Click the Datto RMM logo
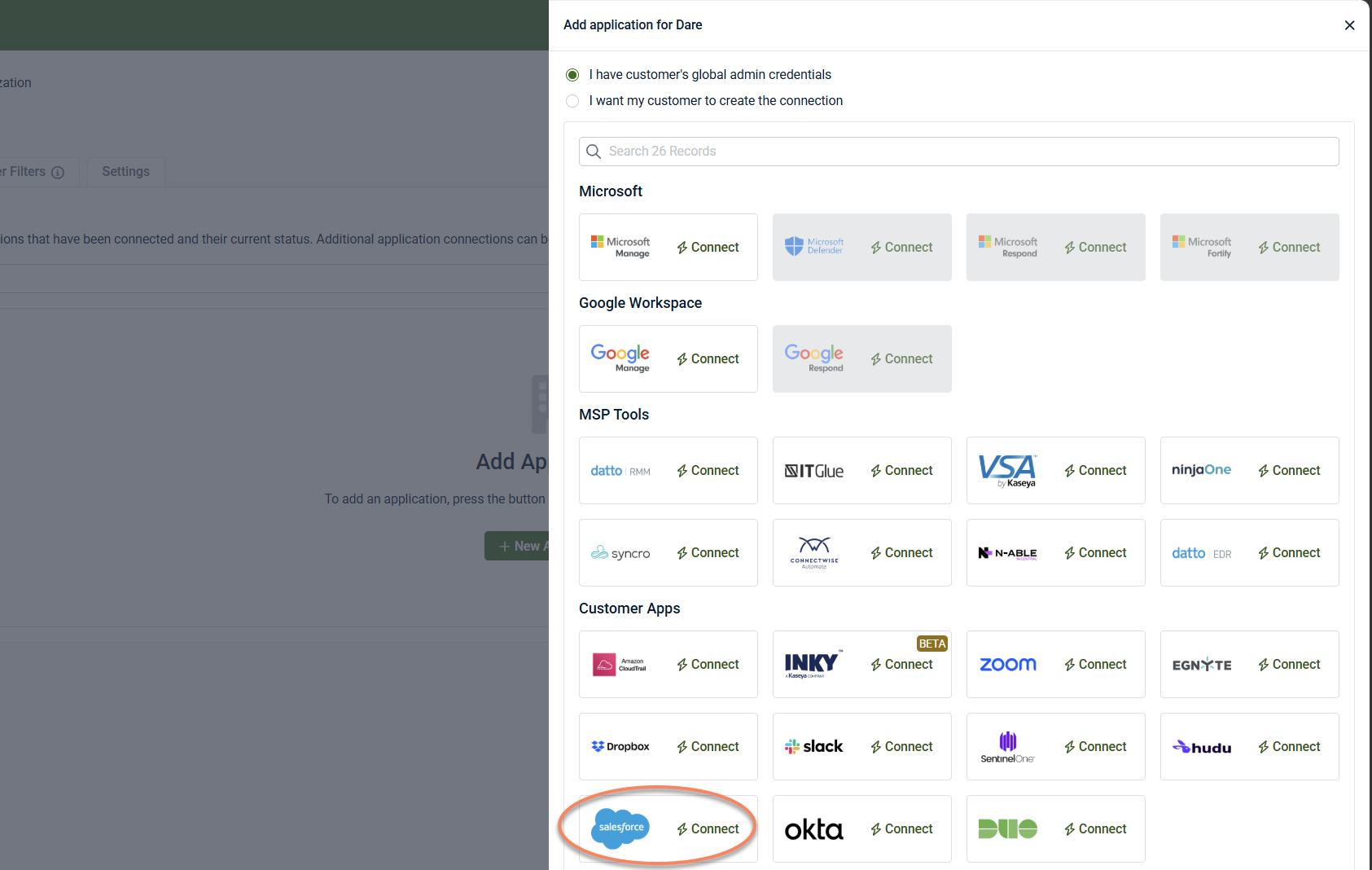Screen dimensions: 1372x870 (x=620, y=471)
